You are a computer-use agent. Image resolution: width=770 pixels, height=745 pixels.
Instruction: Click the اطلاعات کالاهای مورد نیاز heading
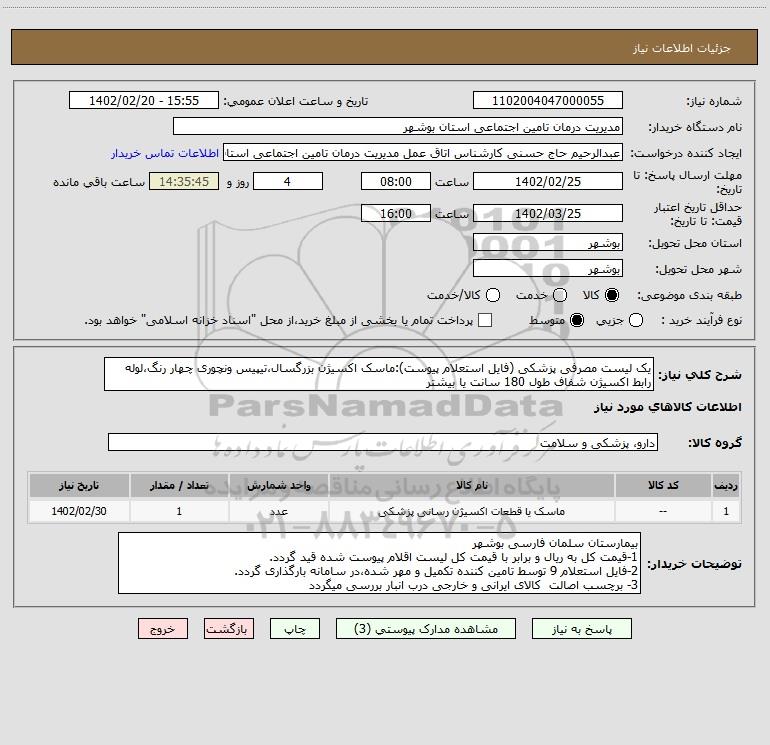pos(668,407)
